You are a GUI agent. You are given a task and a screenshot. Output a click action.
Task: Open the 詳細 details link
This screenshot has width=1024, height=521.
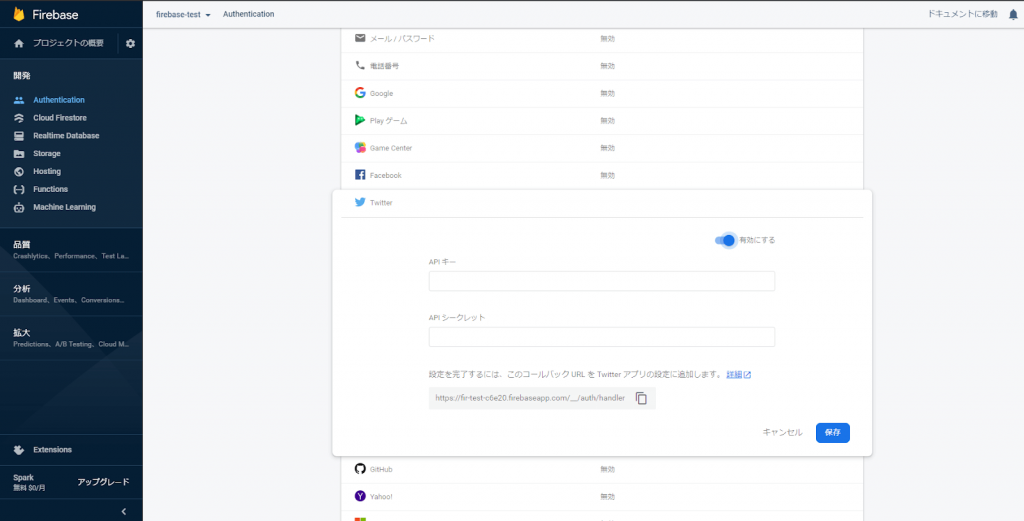pos(734,375)
